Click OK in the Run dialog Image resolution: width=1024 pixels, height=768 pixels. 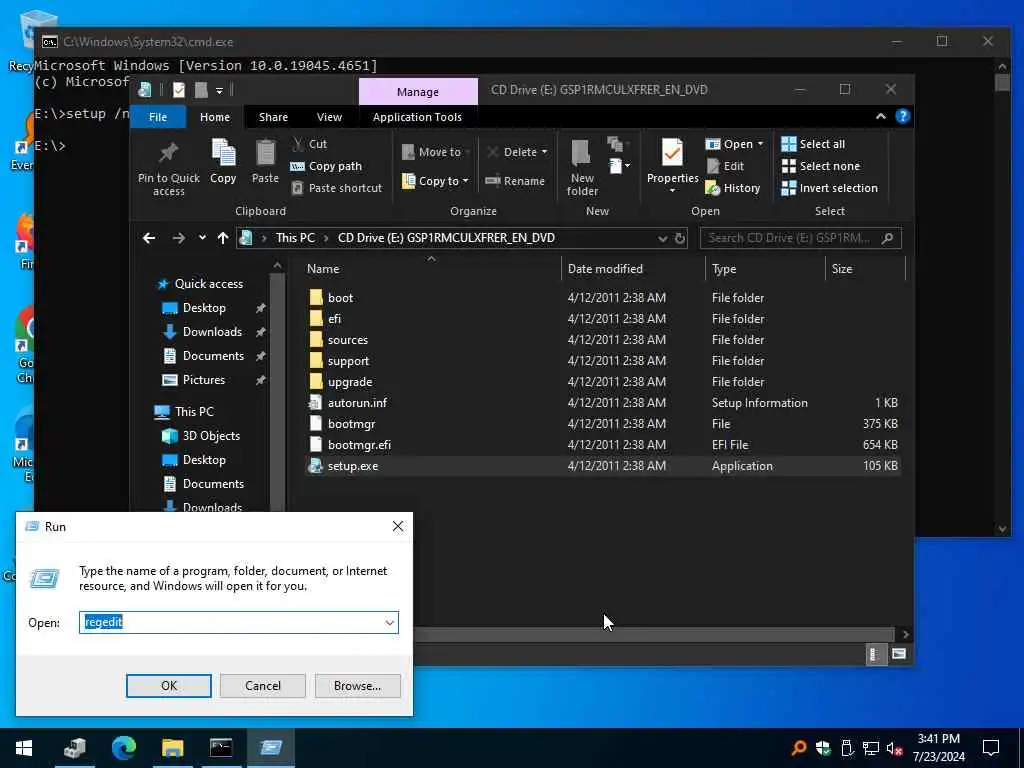click(168, 686)
